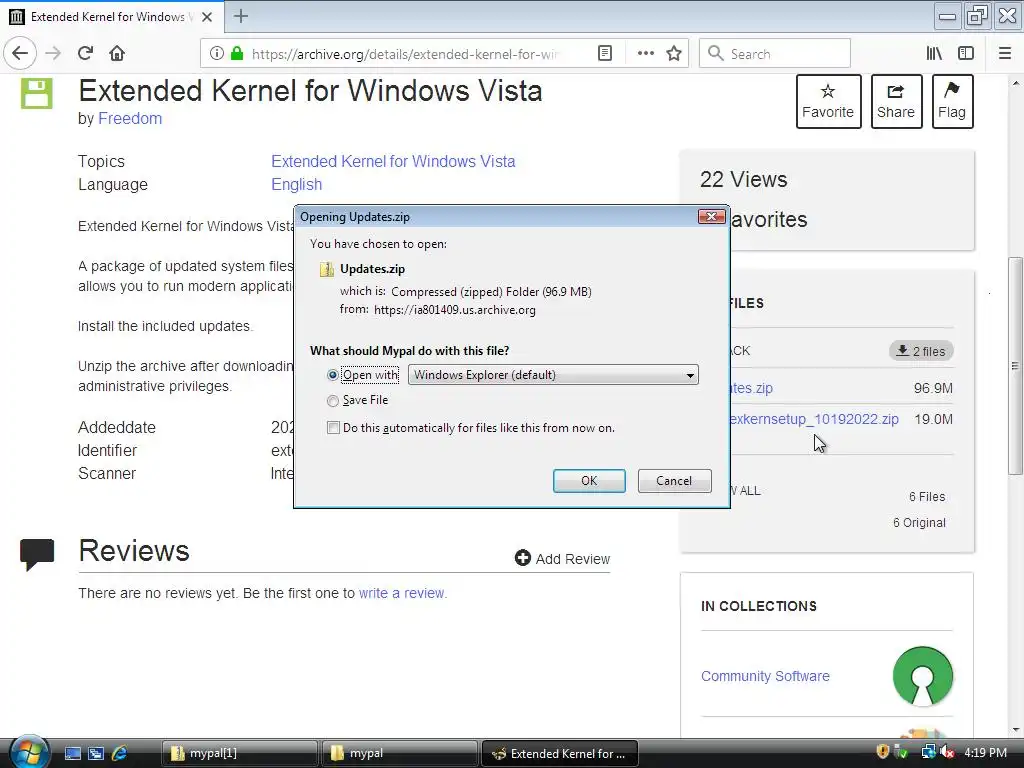Reload the current page
This screenshot has height=768, width=1024.
coord(85,53)
